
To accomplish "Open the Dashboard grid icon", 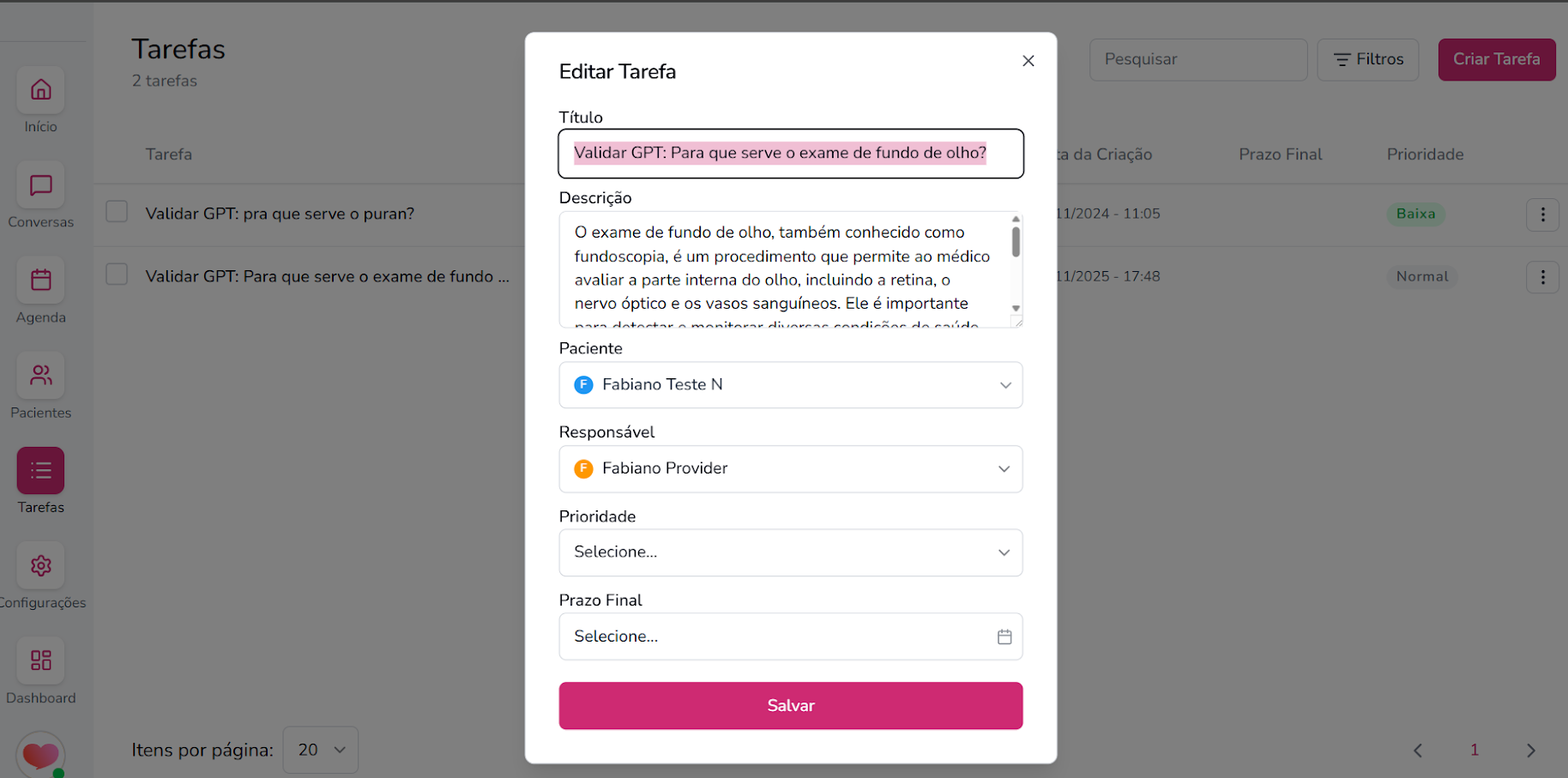I will [40, 660].
